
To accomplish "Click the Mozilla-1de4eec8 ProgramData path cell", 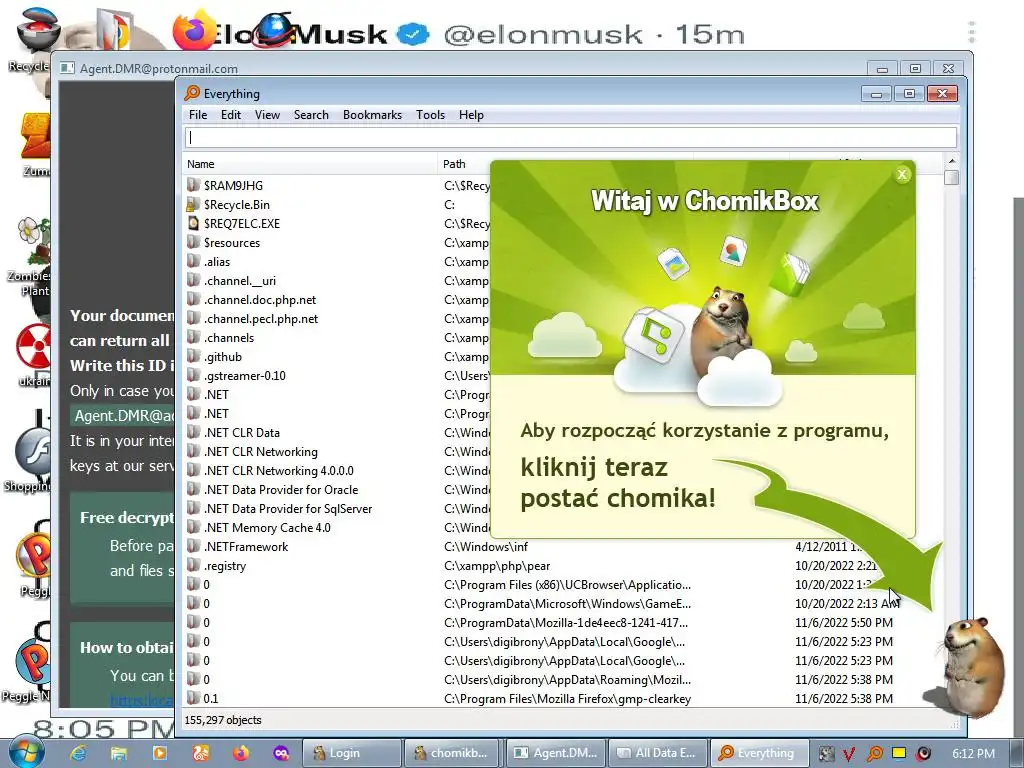I will [566, 622].
